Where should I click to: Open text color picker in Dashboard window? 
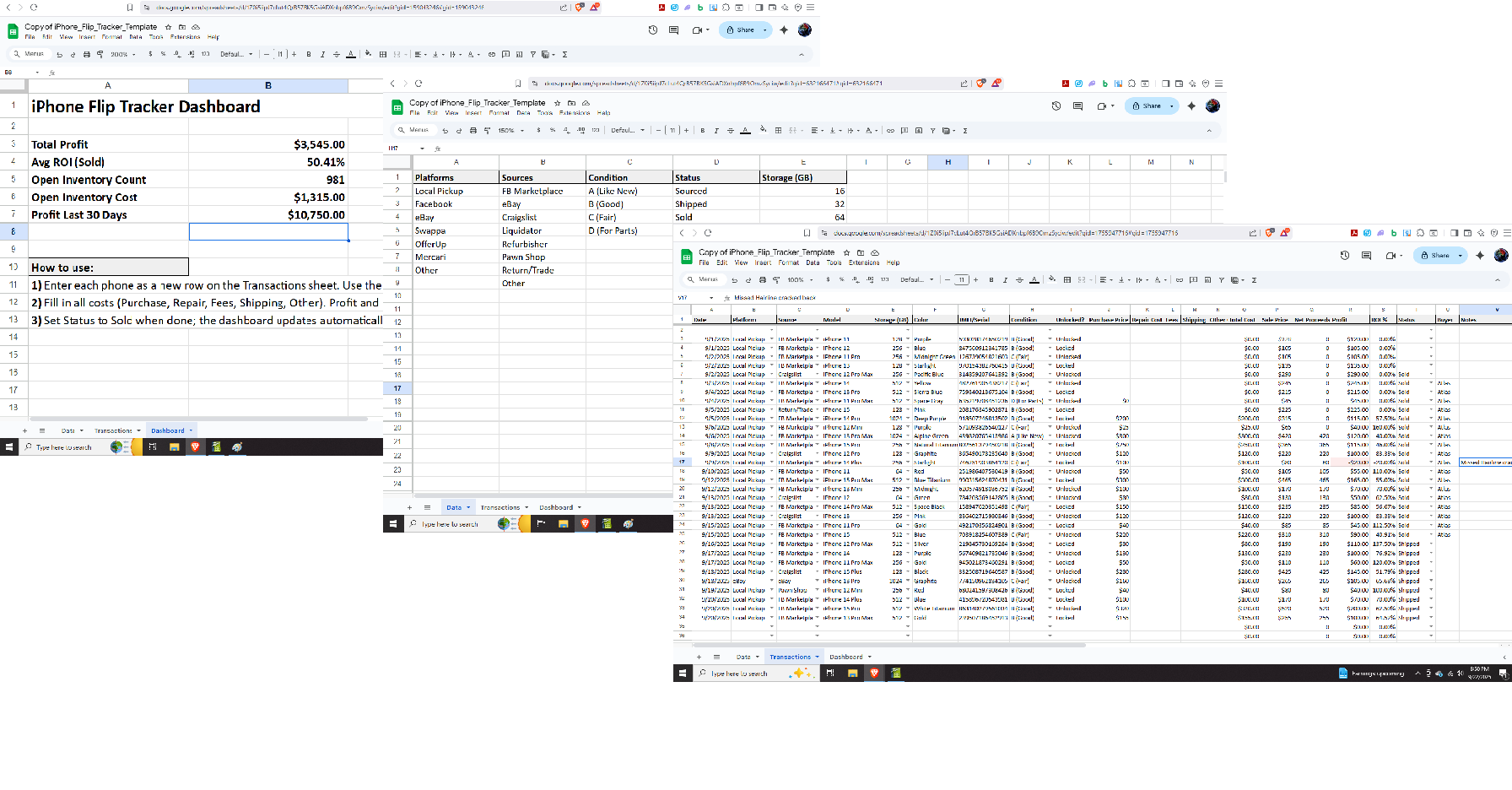pos(351,54)
